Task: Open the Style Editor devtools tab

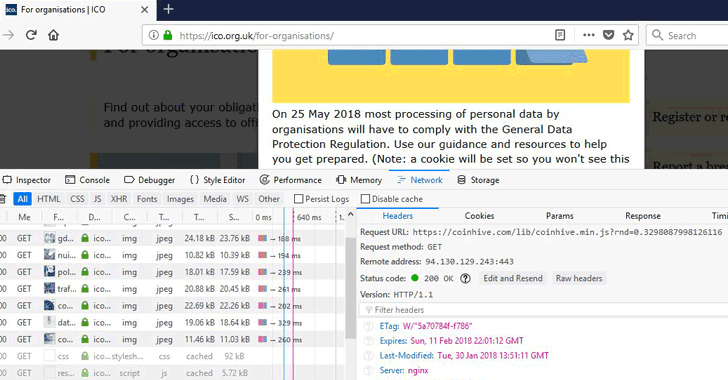Action: [x=217, y=180]
